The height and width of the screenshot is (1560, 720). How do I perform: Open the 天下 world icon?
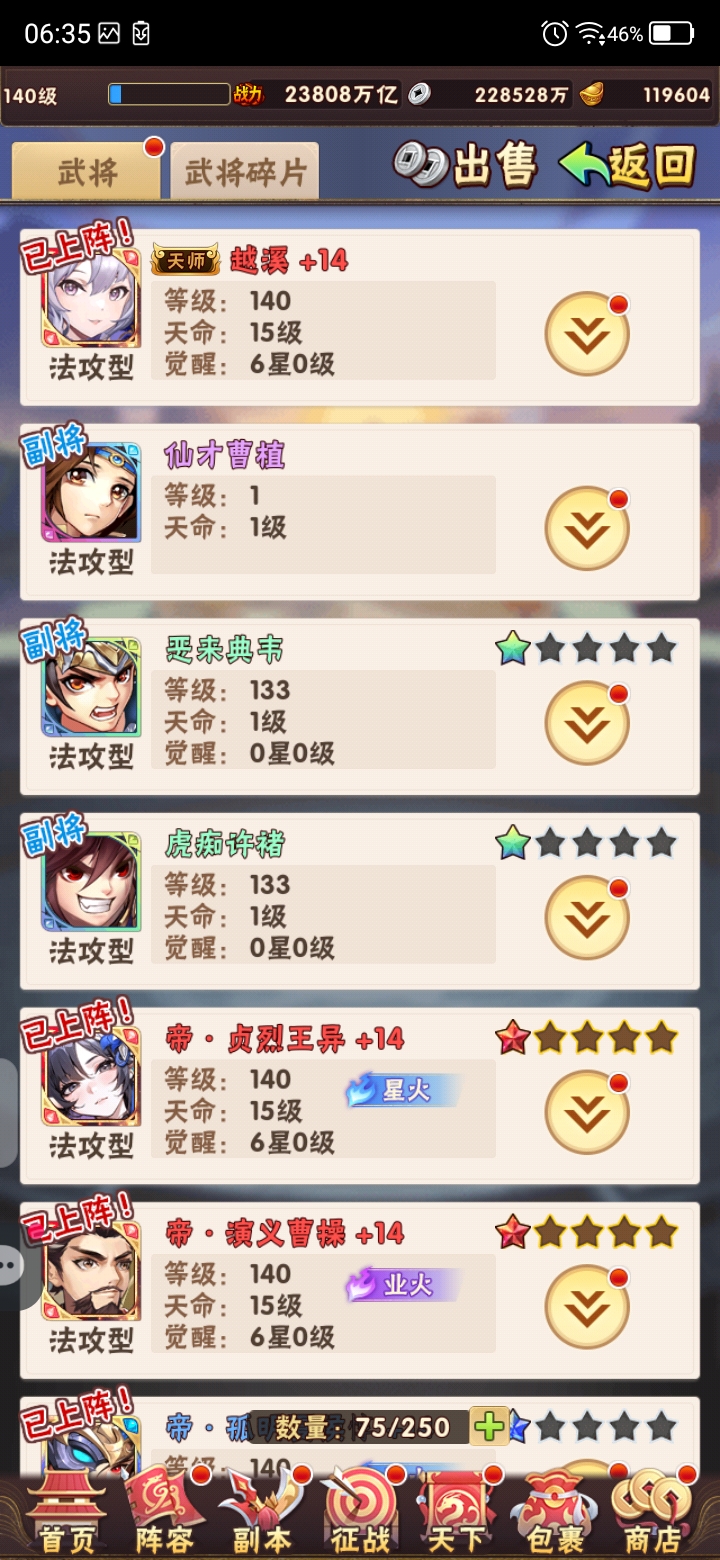(x=456, y=1512)
